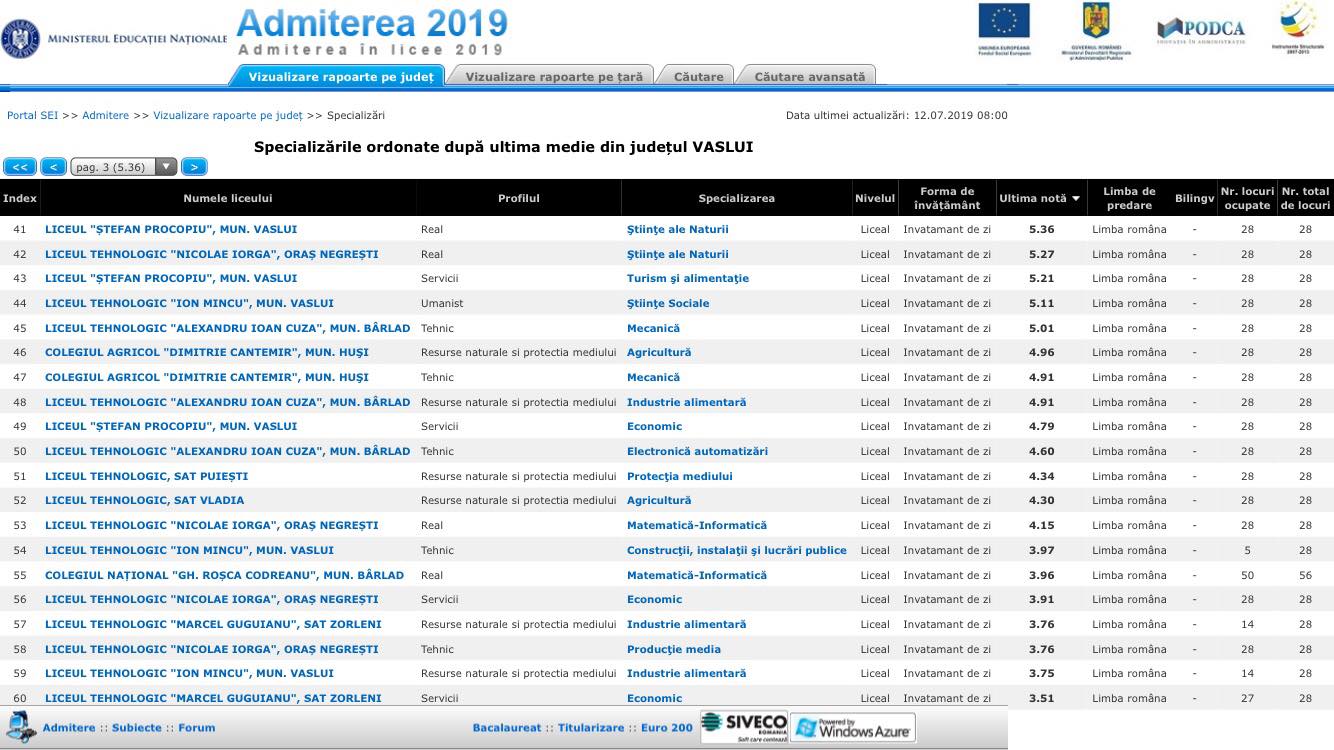Open the page selector dropdown pag. 3

pos(124,167)
